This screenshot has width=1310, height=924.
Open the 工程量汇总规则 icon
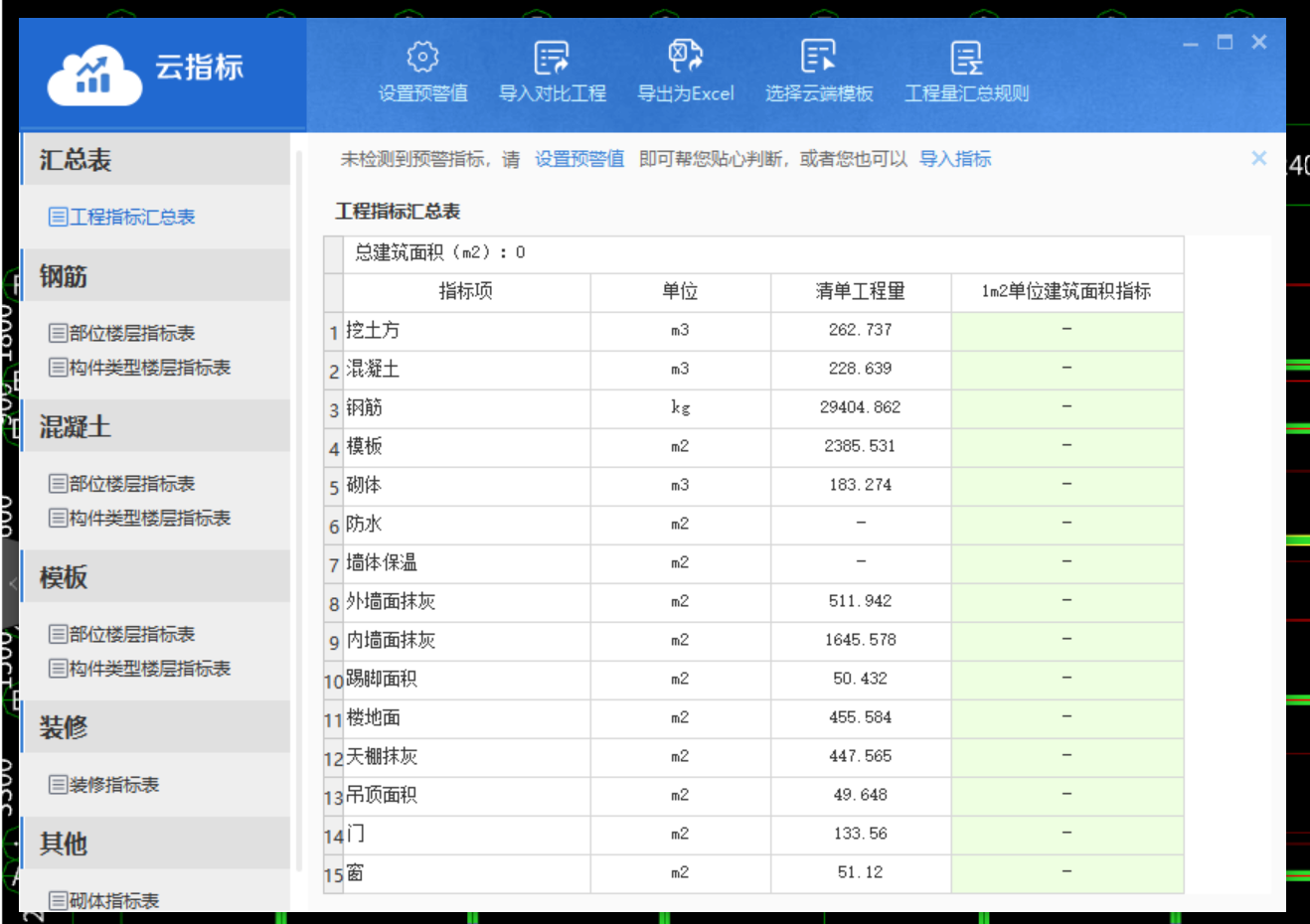(966, 57)
